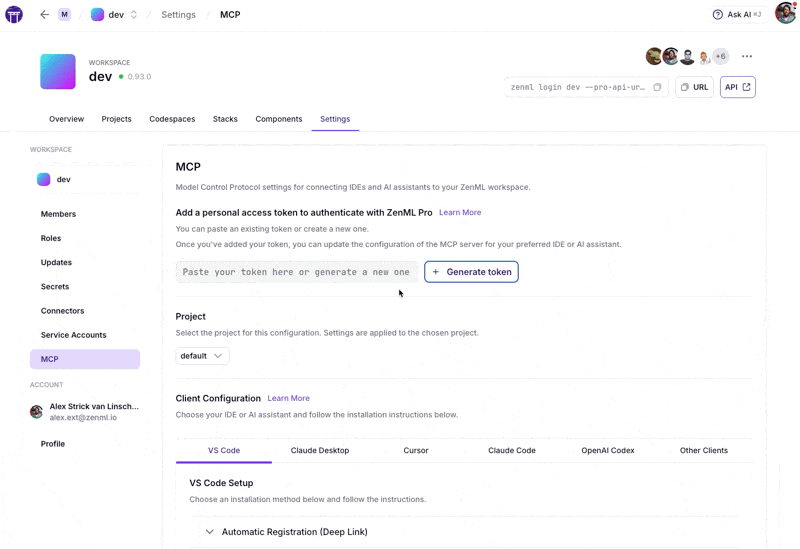Select the Settings tab
800x549 pixels.
click(335, 119)
